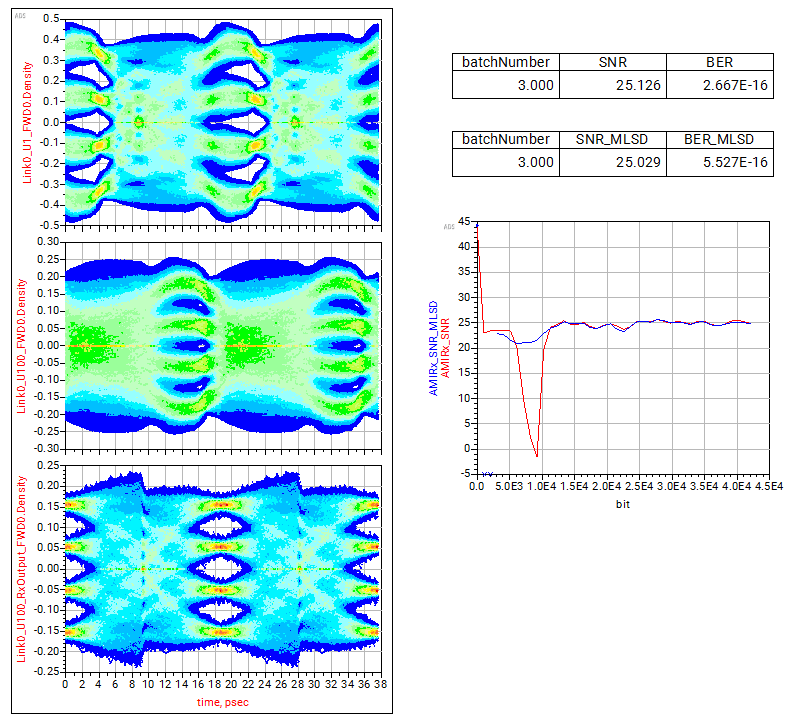Click the BER_MLSD value 5.527E-16
The height and width of the screenshot is (718, 796).
(x=735, y=162)
